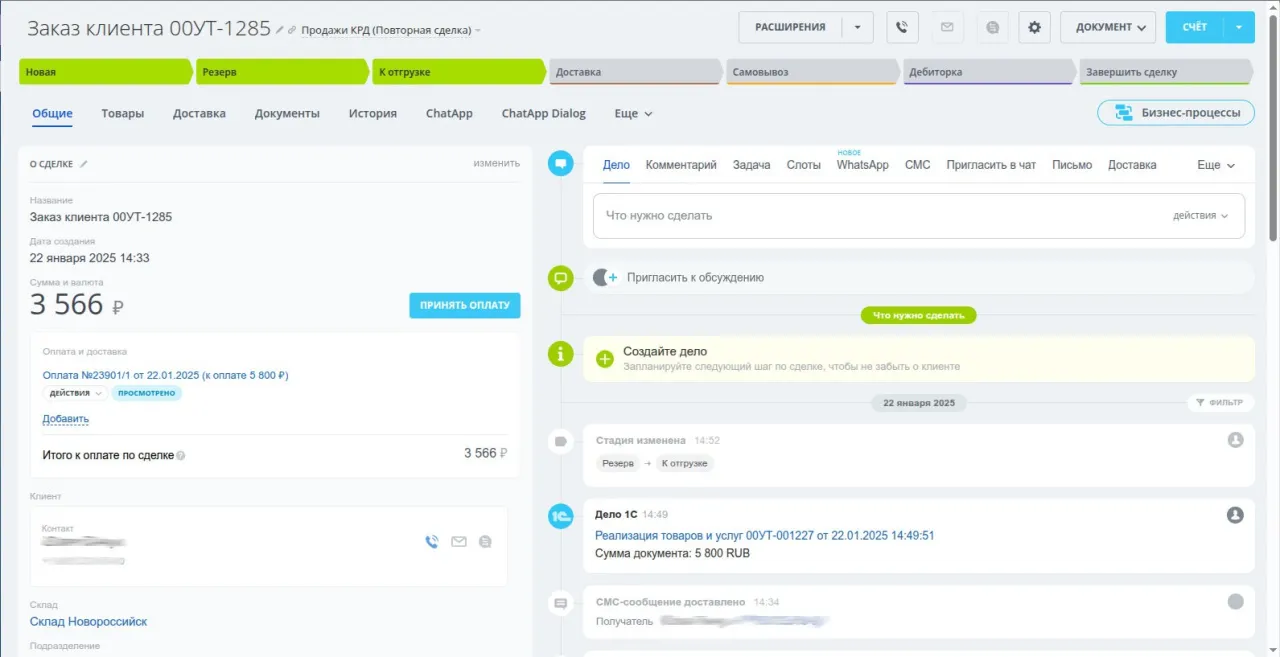Click the РАСШИРЕНИЯ button
Image resolution: width=1280 pixels, height=657 pixels.
pyautogui.click(x=790, y=27)
